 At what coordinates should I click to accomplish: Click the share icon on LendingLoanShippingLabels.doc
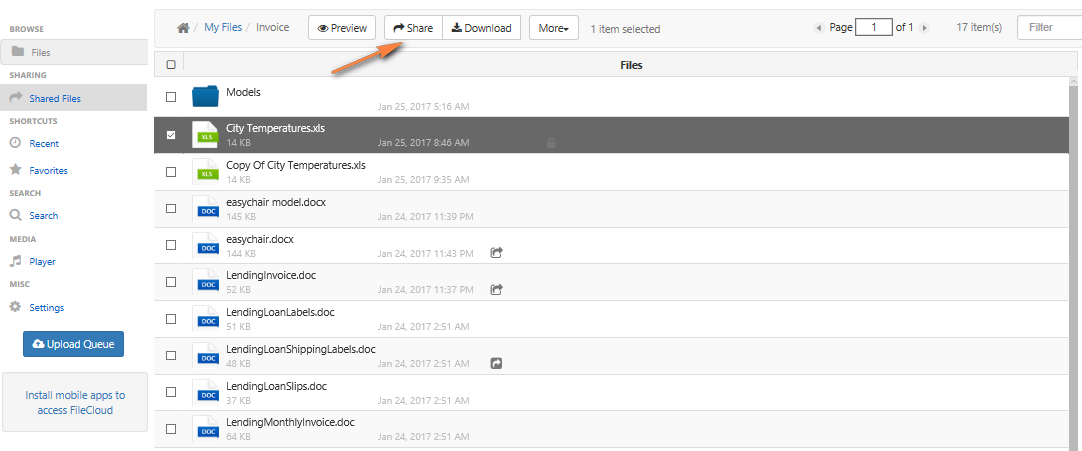[x=496, y=363]
